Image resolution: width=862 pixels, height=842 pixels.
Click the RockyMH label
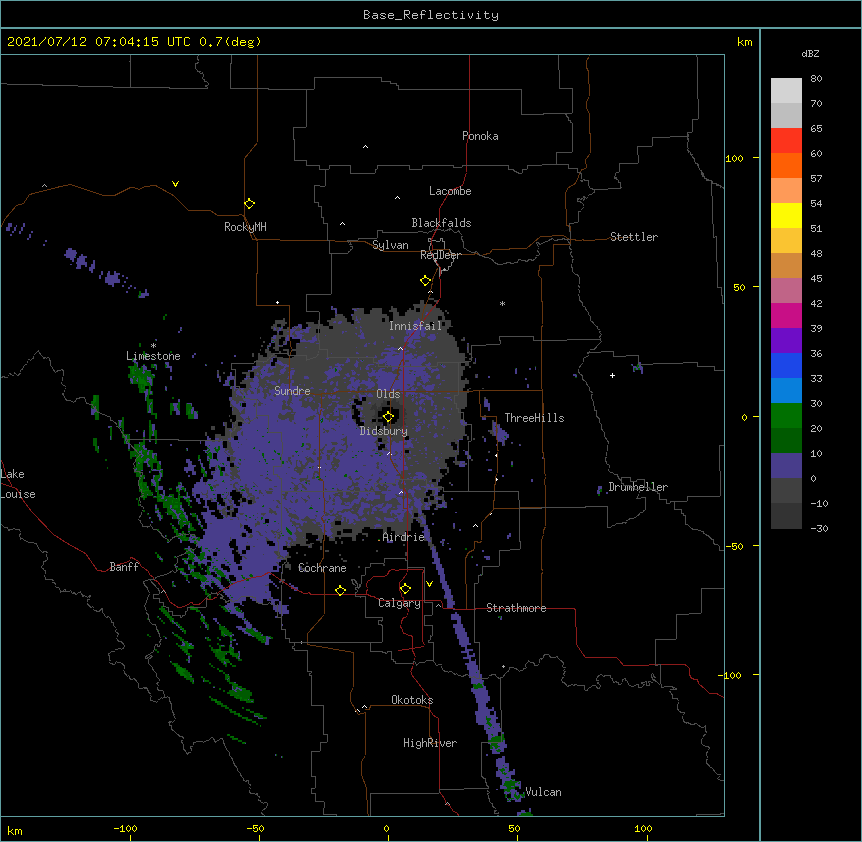tap(245, 227)
